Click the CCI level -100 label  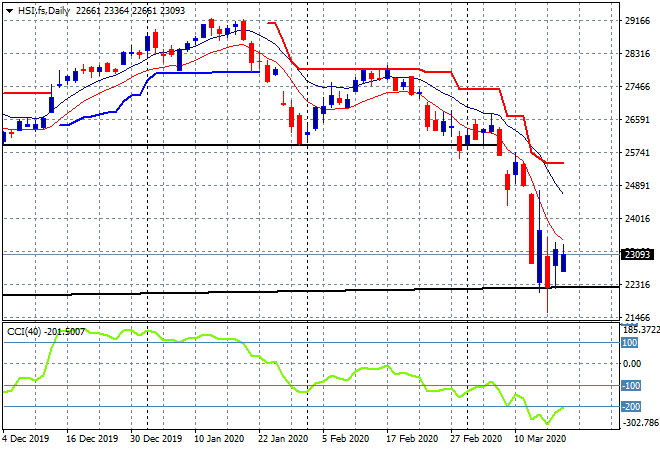tap(631, 386)
